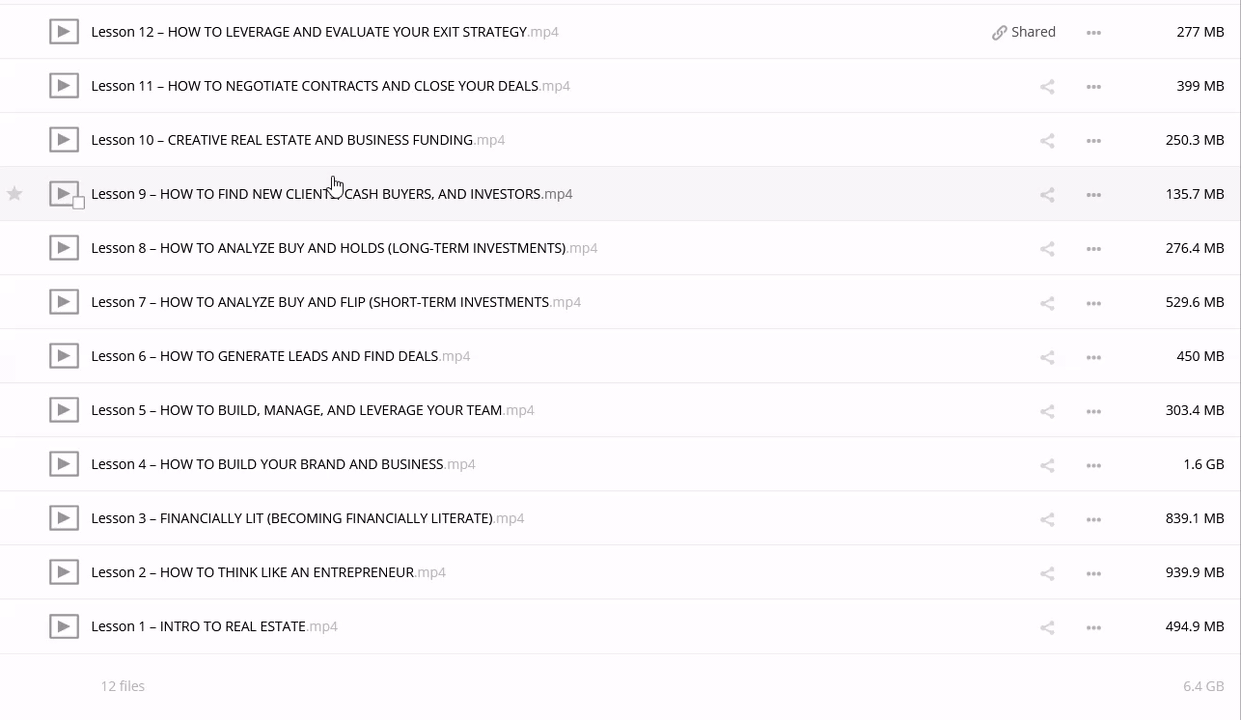Click the share icon for Lesson 11
The image size is (1241, 720).
coord(1047,87)
